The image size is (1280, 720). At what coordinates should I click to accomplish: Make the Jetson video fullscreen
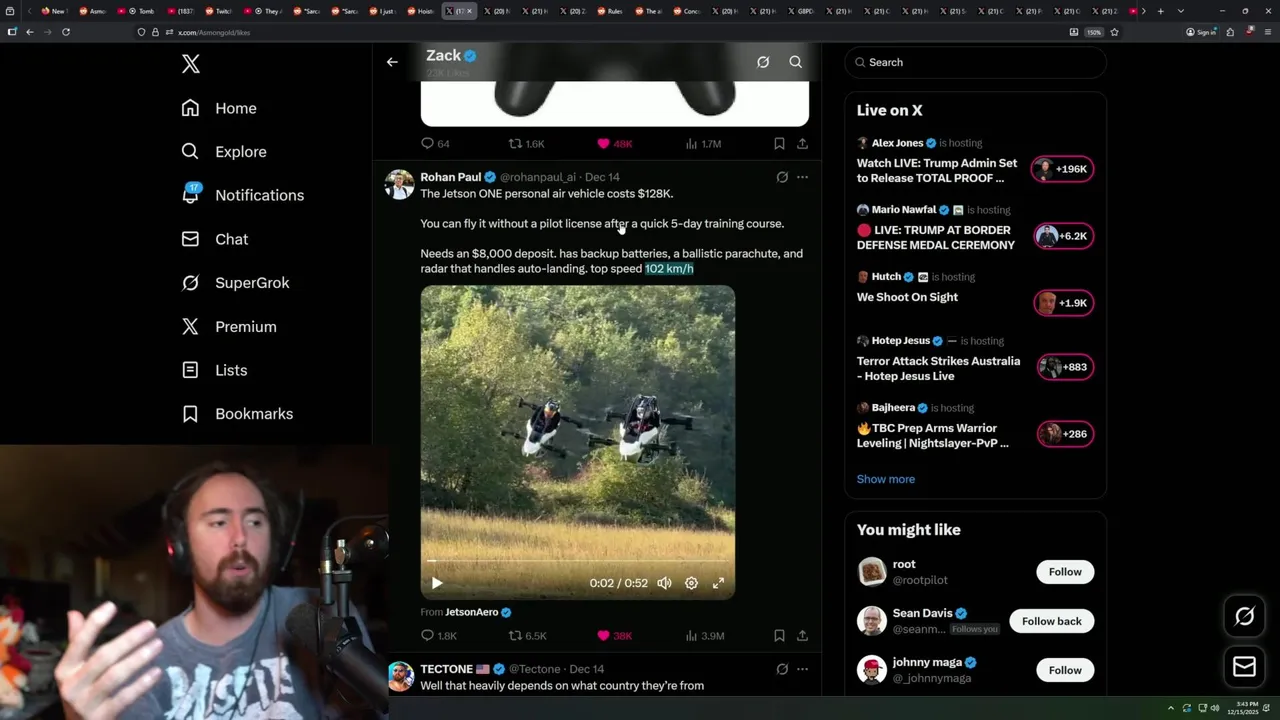pyautogui.click(x=718, y=583)
